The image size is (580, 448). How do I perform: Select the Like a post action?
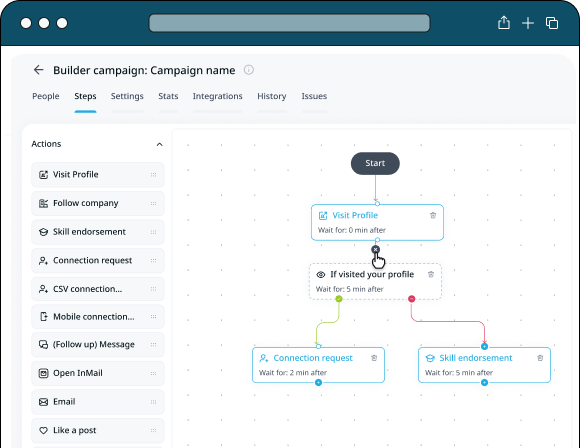click(98, 431)
